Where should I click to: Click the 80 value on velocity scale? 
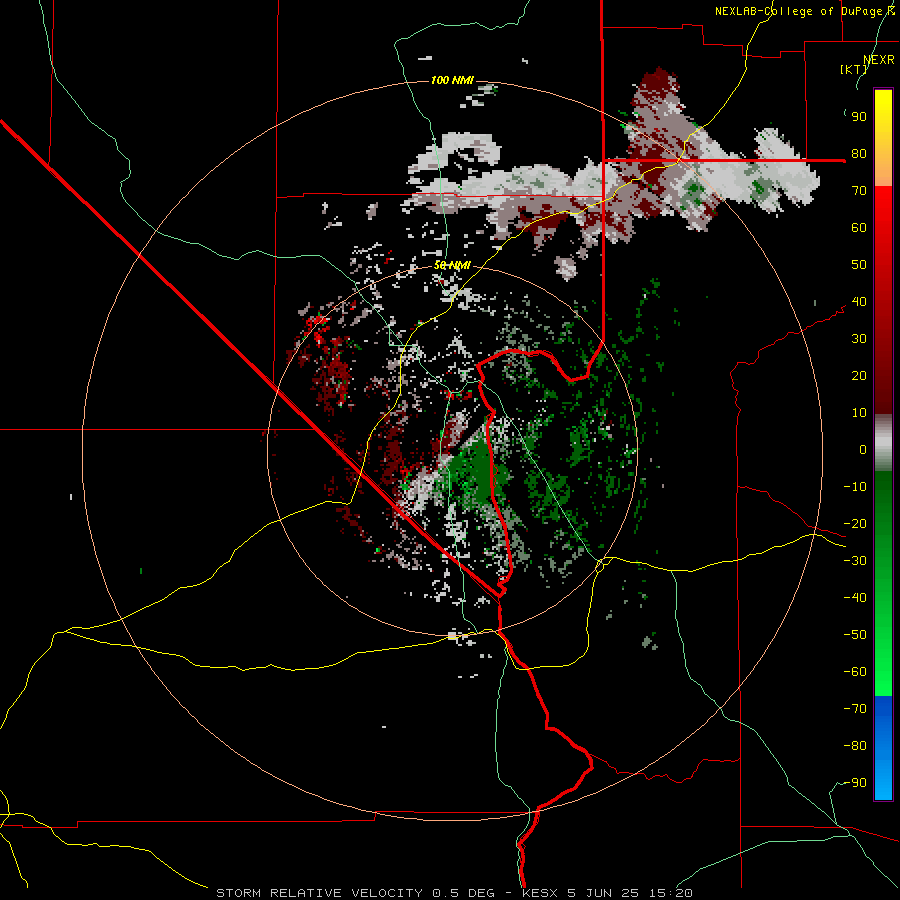[859, 153]
